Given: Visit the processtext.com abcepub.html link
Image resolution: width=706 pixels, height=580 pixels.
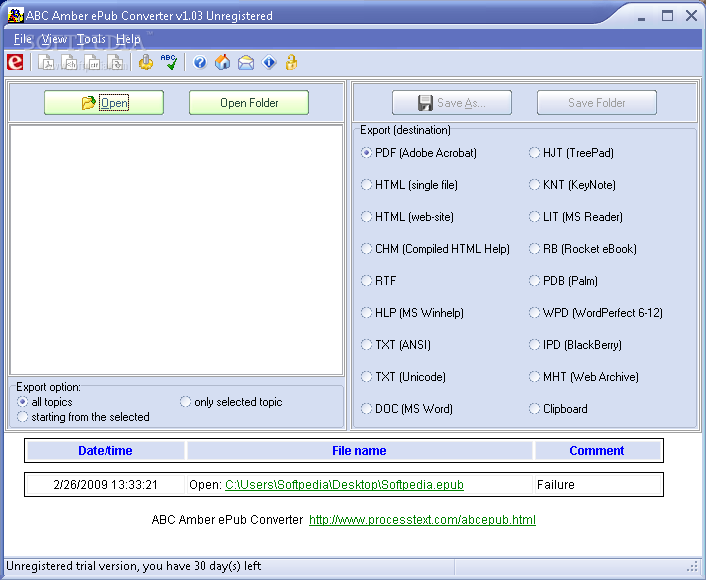Looking at the screenshot, I should tap(422, 520).
